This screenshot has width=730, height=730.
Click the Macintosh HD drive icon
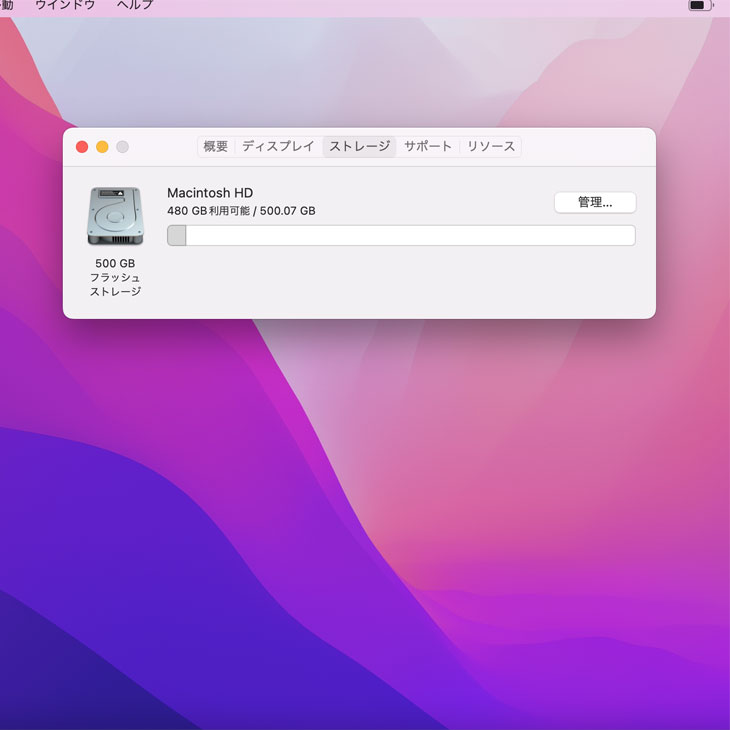click(115, 216)
